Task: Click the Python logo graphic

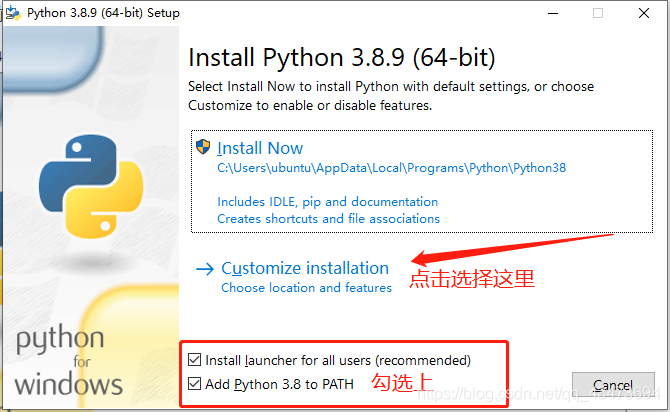Action: coord(91,186)
